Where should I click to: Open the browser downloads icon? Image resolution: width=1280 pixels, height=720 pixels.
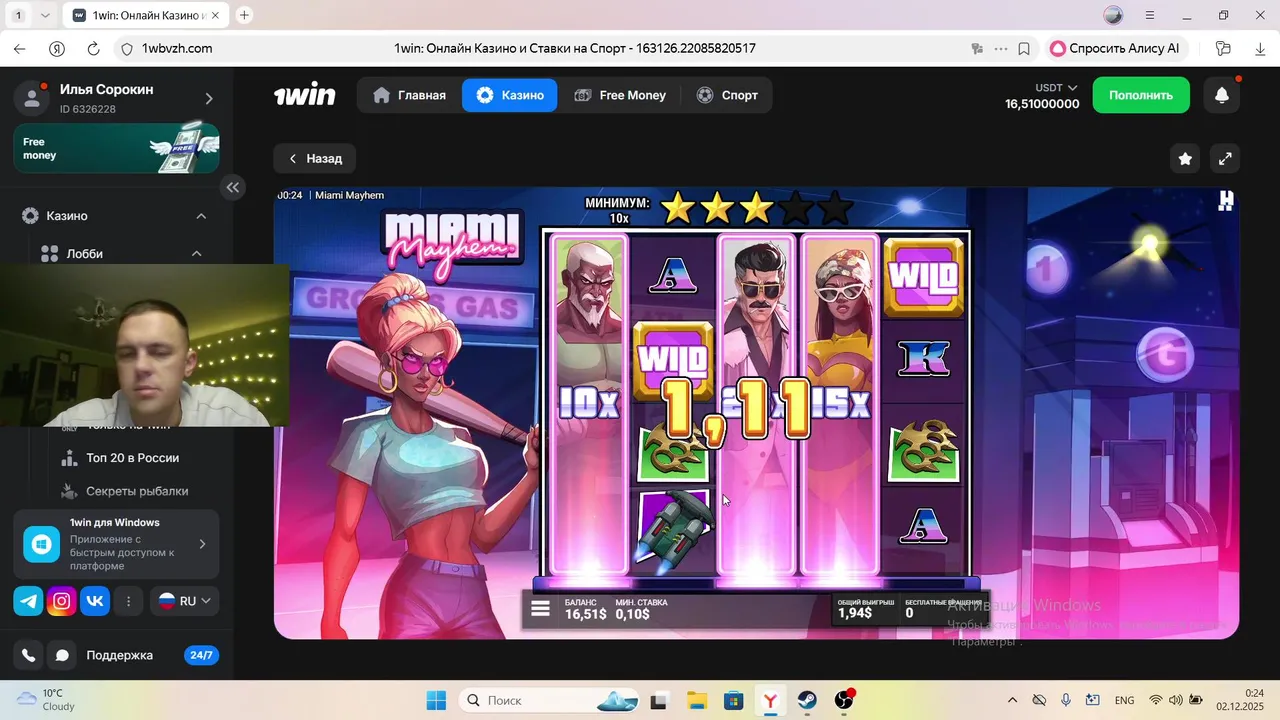pos(1260,48)
